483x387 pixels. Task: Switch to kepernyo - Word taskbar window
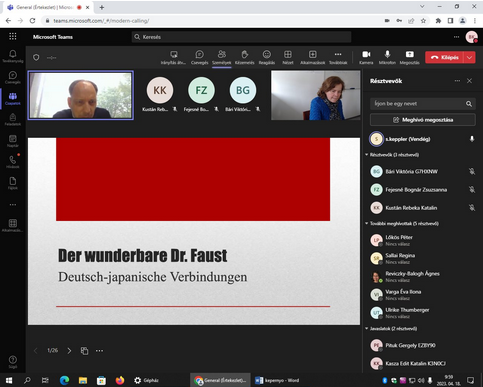tap(277, 380)
